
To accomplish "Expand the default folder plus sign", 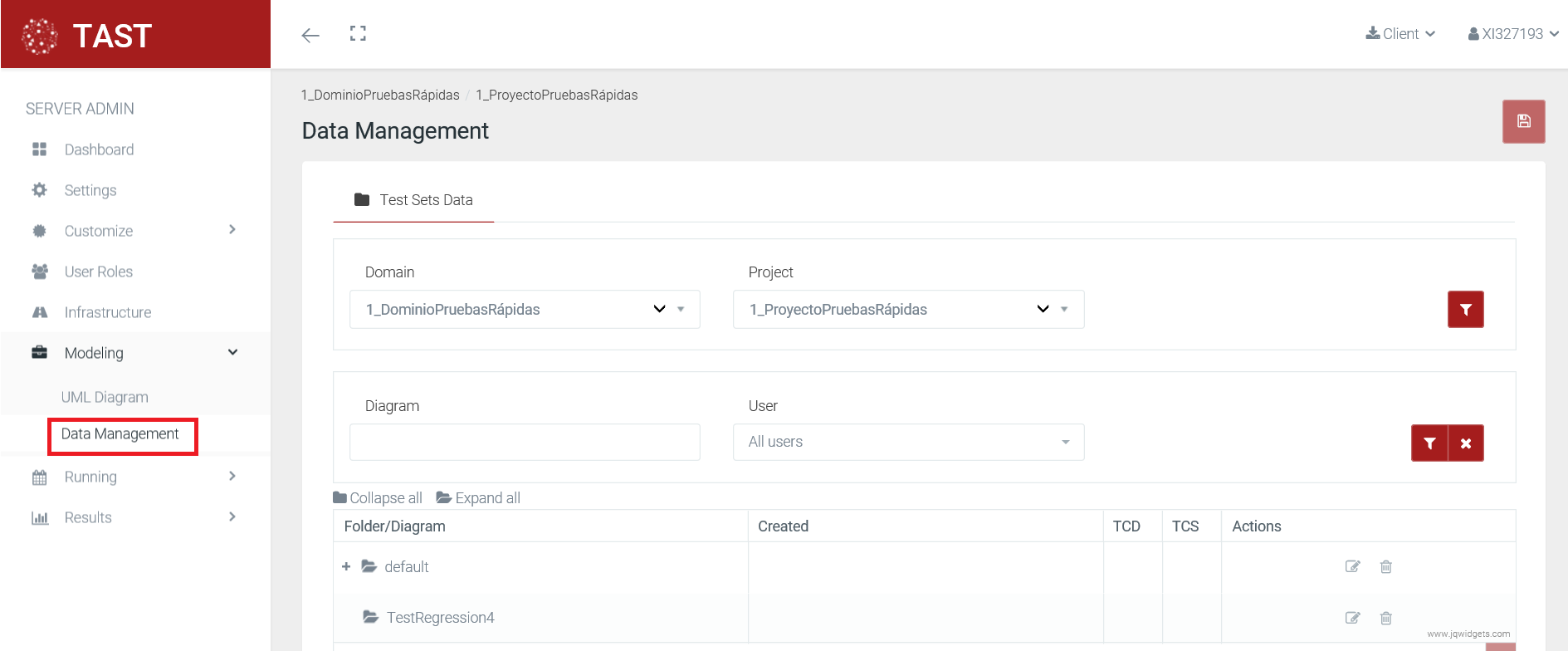I will pyautogui.click(x=346, y=566).
